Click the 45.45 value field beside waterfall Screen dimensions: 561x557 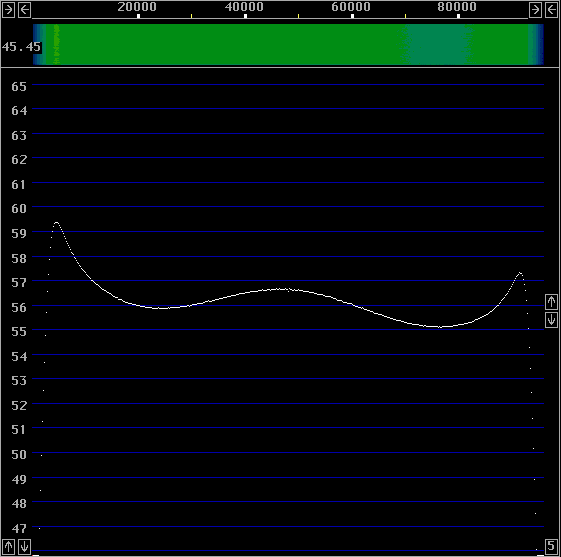[x=21, y=47]
